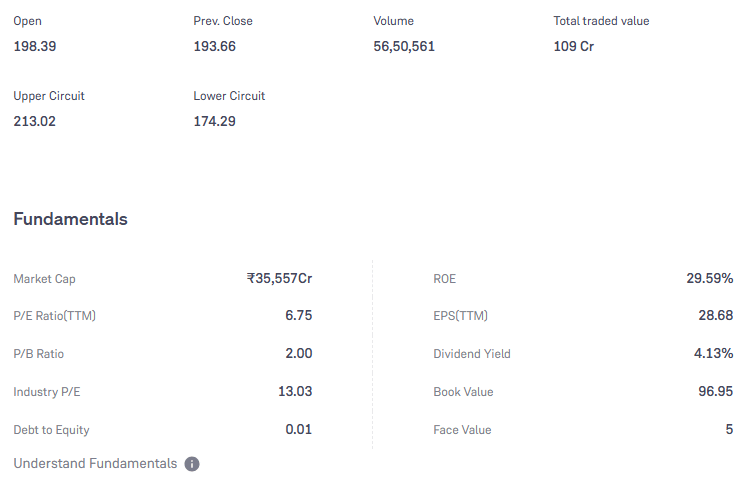Click the ROE label
Viewport: 753px width, 498px height.
point(445,279)
